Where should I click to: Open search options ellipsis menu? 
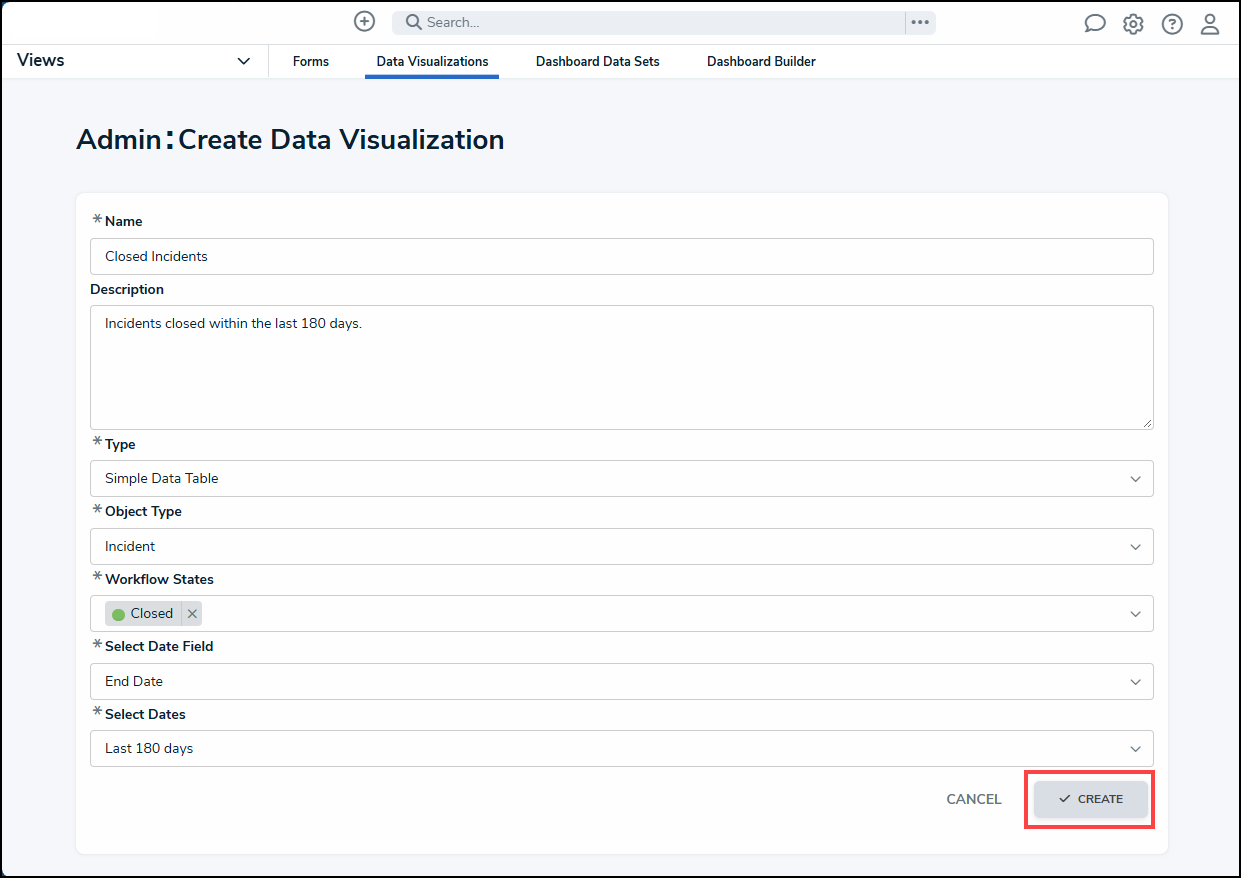(x=920, y=23)
